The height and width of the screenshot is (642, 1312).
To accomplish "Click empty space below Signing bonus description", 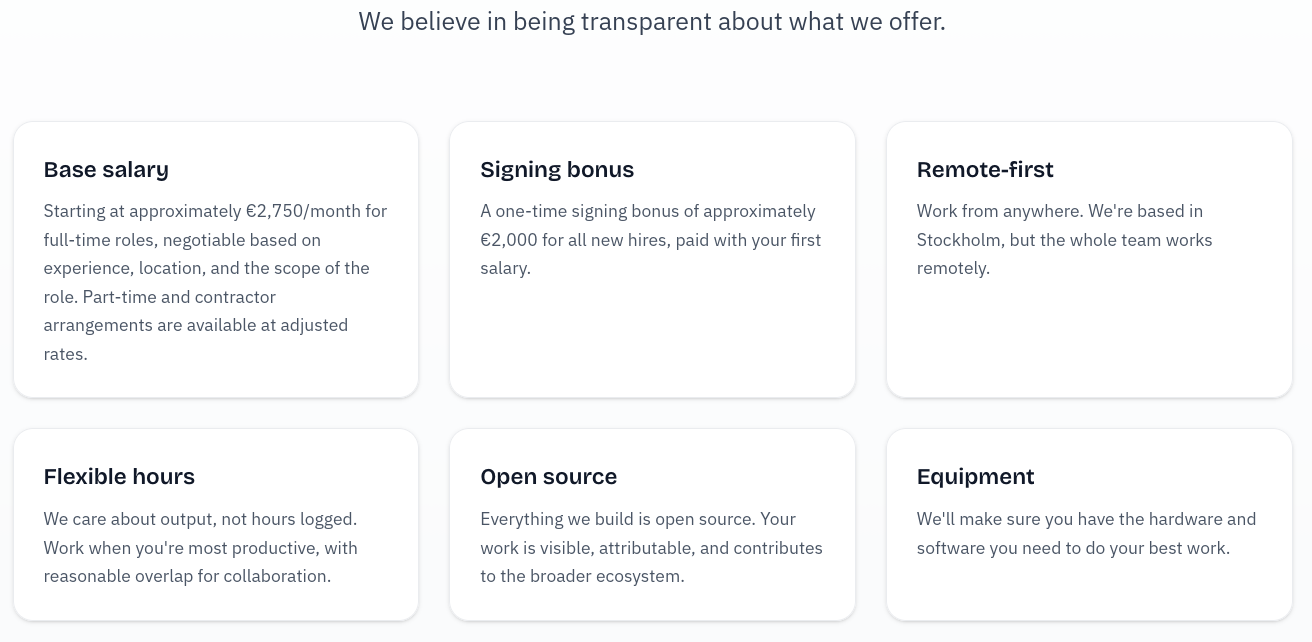I will 652,340.
